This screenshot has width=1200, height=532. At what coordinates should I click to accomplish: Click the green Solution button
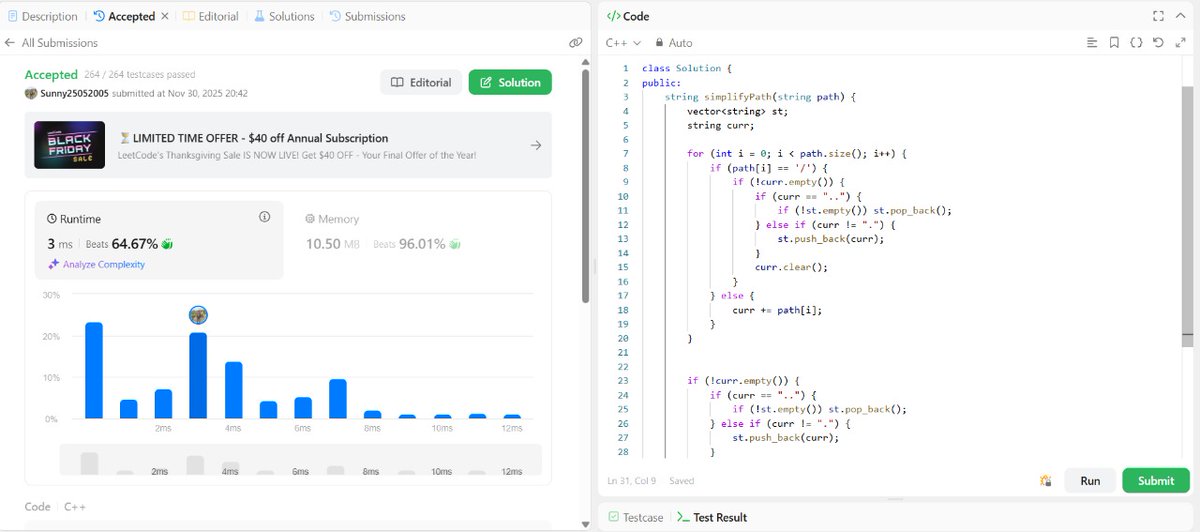pos(510,82)
